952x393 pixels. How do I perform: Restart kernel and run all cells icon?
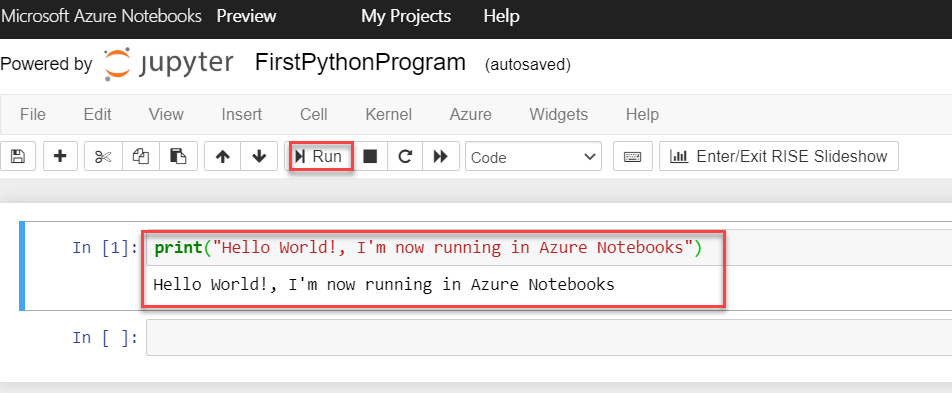[441, 157]
